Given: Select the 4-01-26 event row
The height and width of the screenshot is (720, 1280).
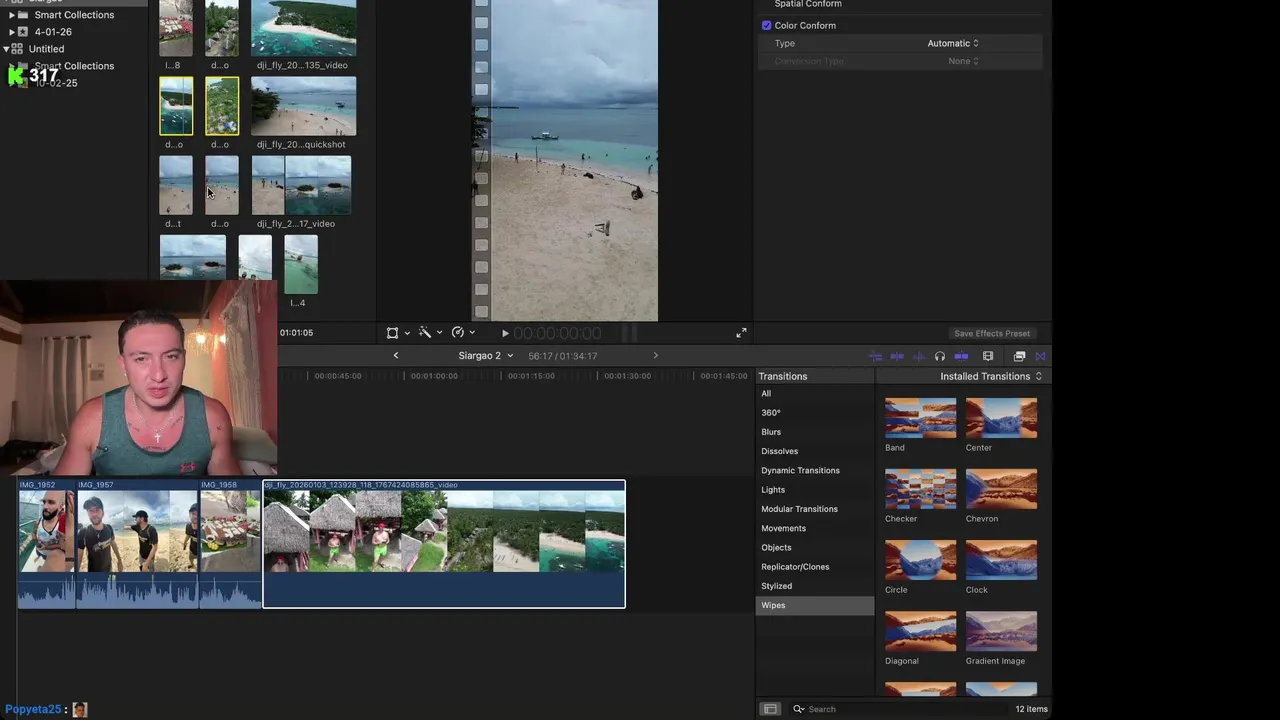Looking at the screenshot, I should pos(74,32).
